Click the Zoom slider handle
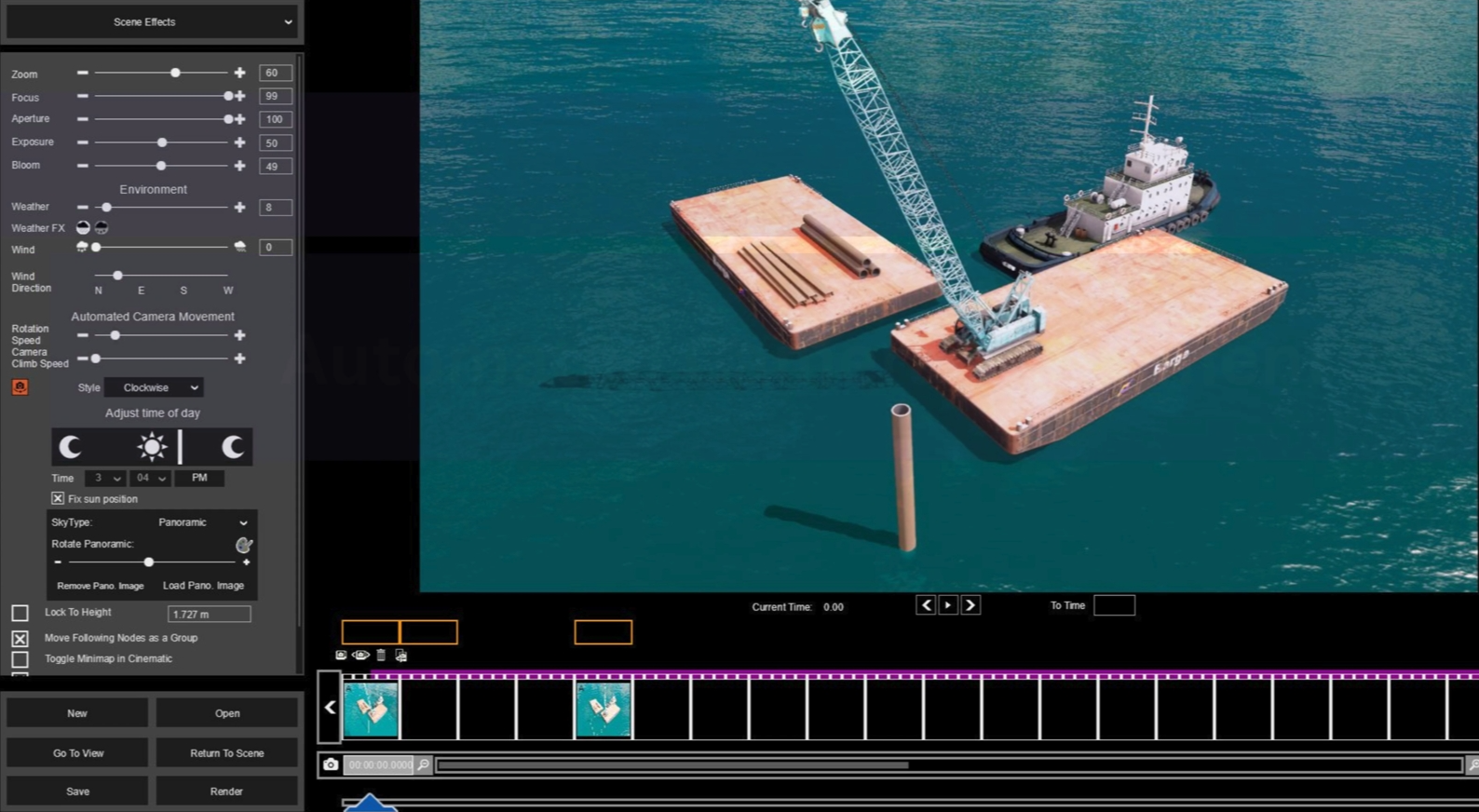Image resolution: width=1479 pixels, height=812 pixels. [175, 73]
